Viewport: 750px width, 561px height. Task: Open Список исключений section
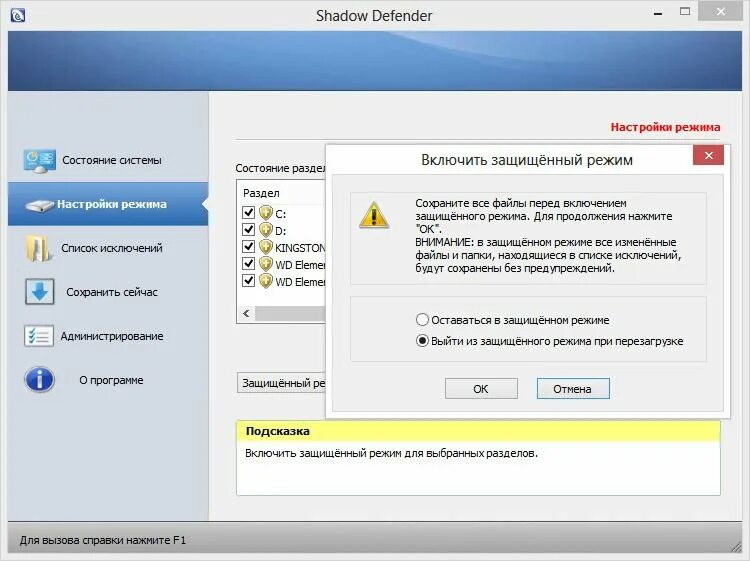point(108,248)
